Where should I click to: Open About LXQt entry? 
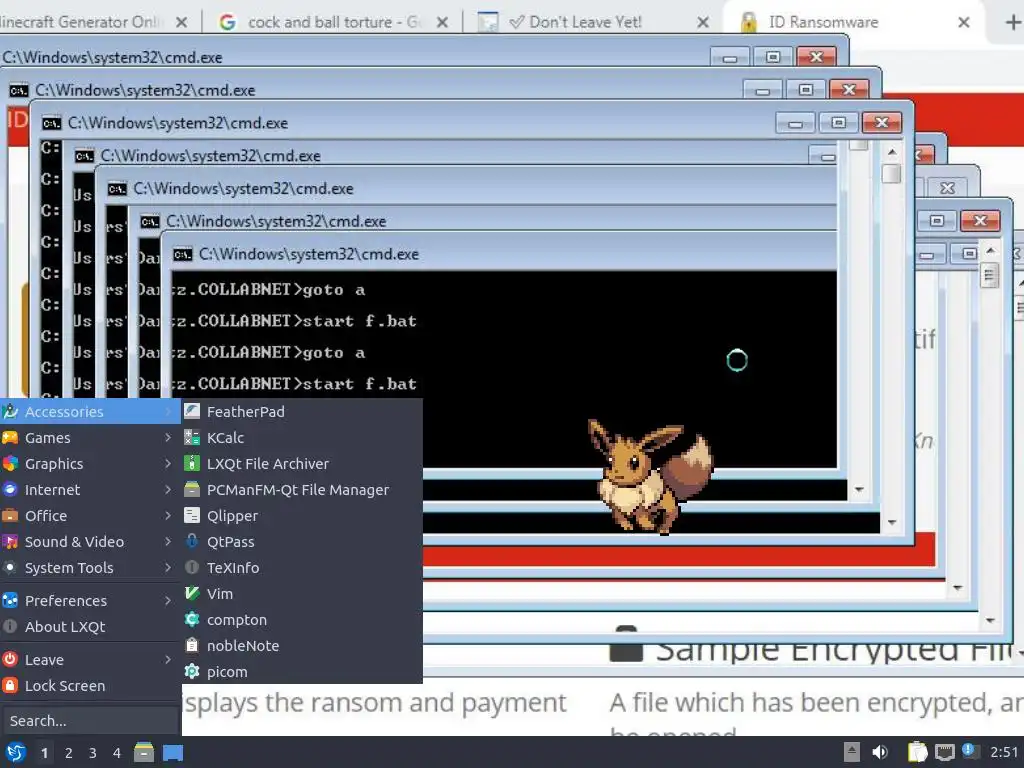coord(90,626)
